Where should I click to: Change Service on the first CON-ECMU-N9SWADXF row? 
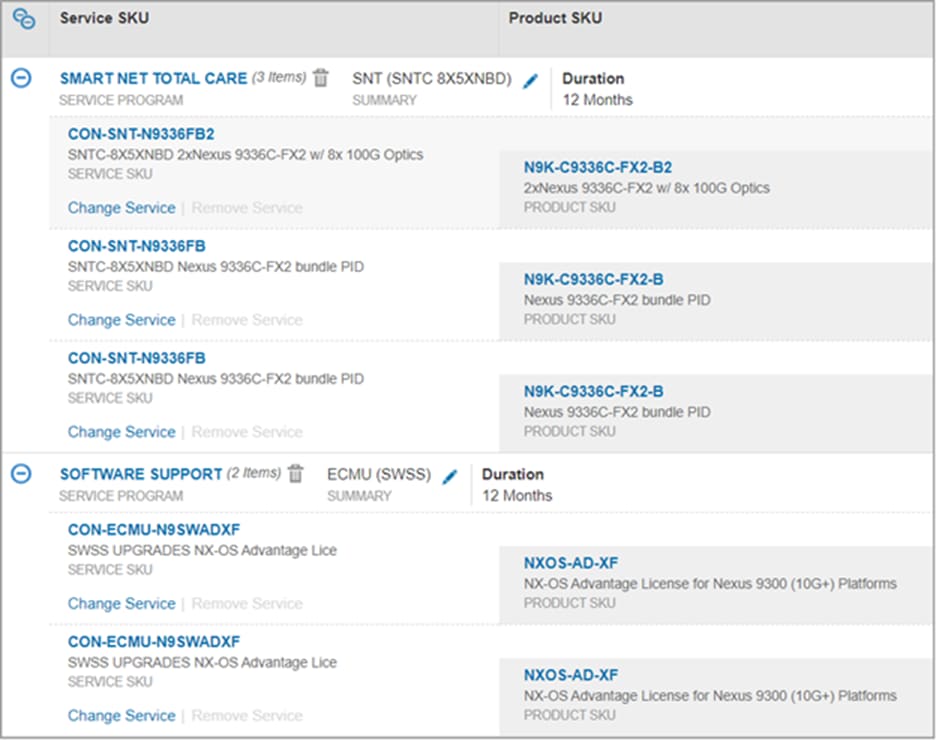[x=122, y=603]
